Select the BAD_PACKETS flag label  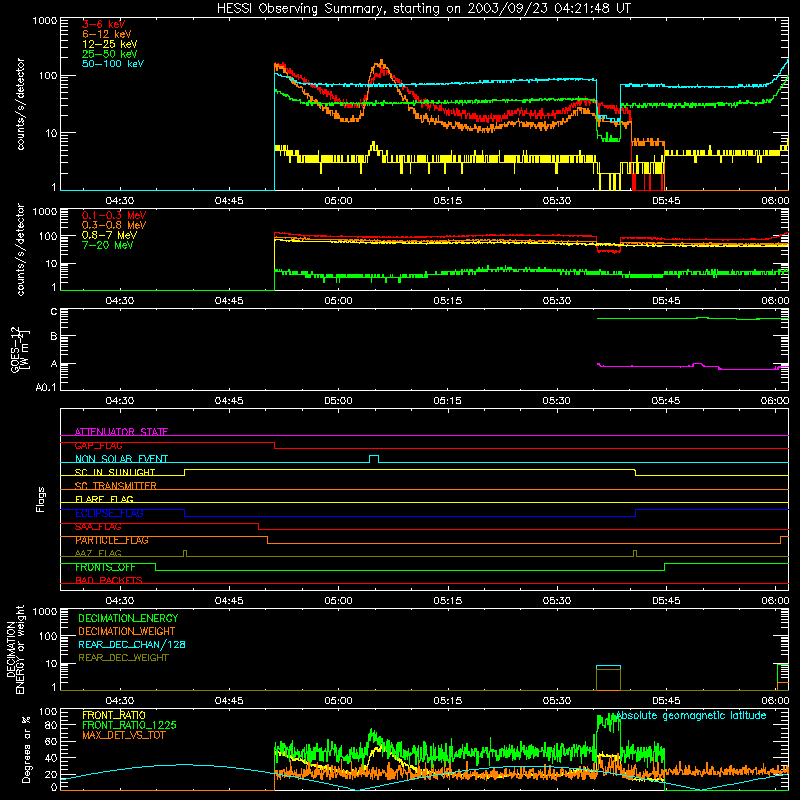pos(109,580)
